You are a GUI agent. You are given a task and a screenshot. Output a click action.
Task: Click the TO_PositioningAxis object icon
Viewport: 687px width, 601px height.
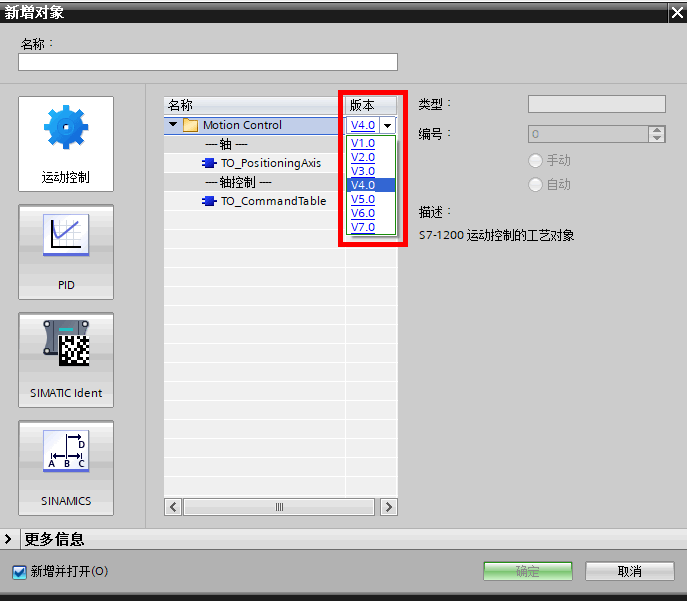tap(209, 163)
